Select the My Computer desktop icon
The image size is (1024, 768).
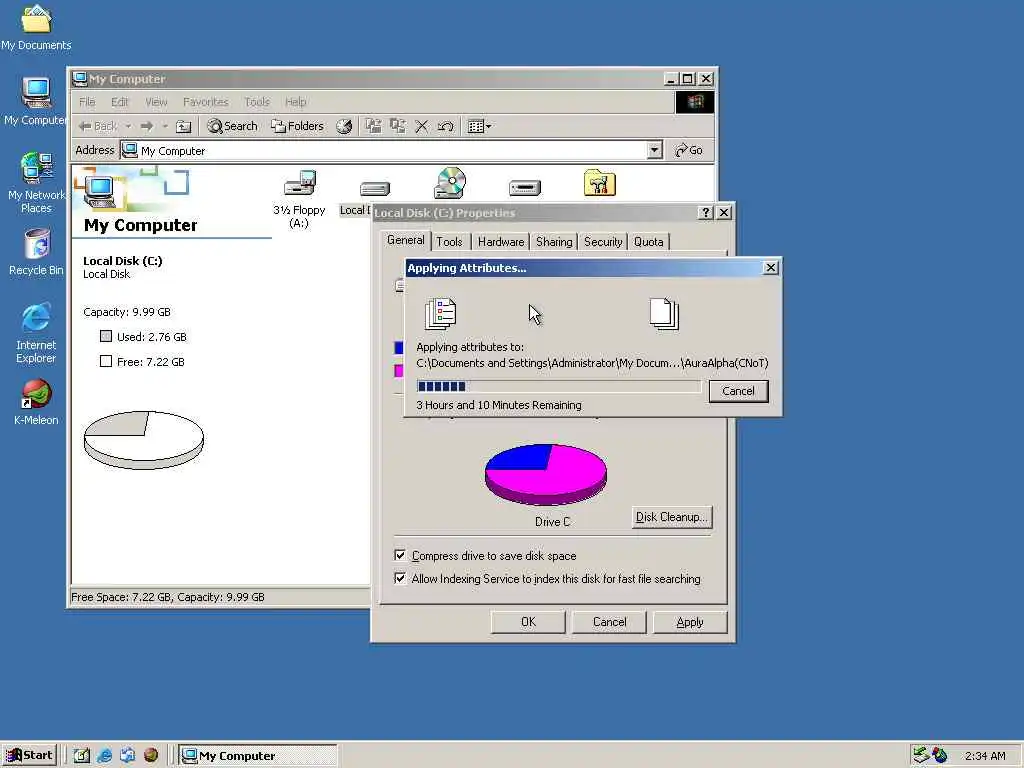click(36, 101)
